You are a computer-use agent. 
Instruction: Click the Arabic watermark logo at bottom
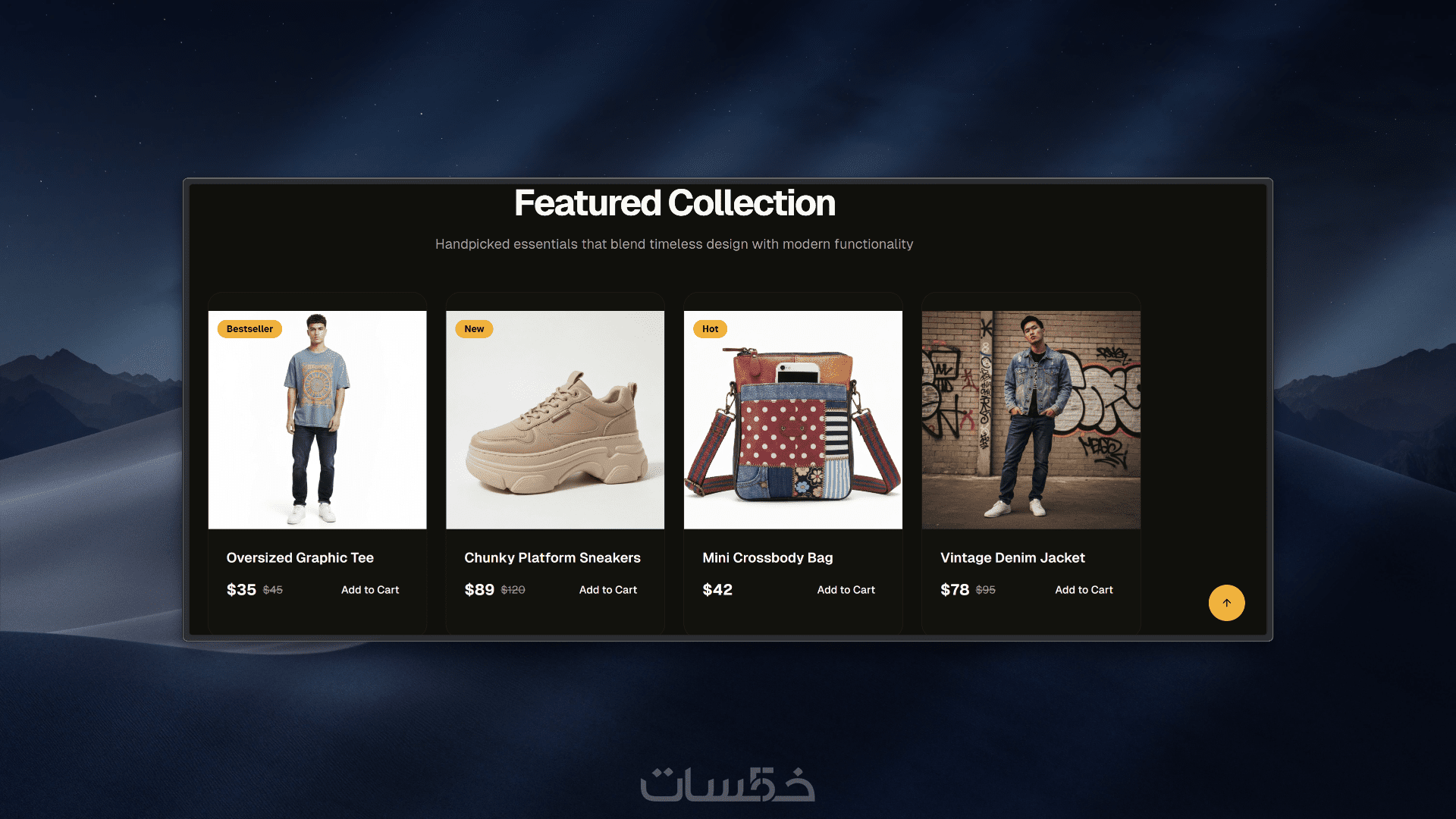pyautogui.click(x=728, y=784)
